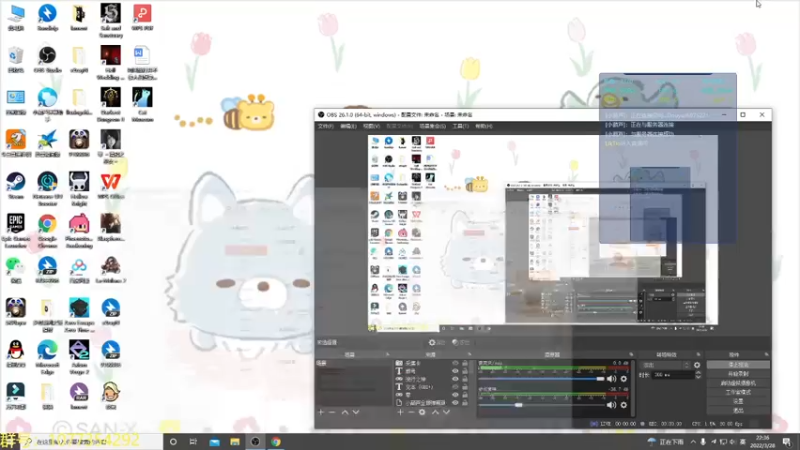Open the Bandizip desktop shortcut
The width and height of the screenshot is (800, 450).
[47, 17]
